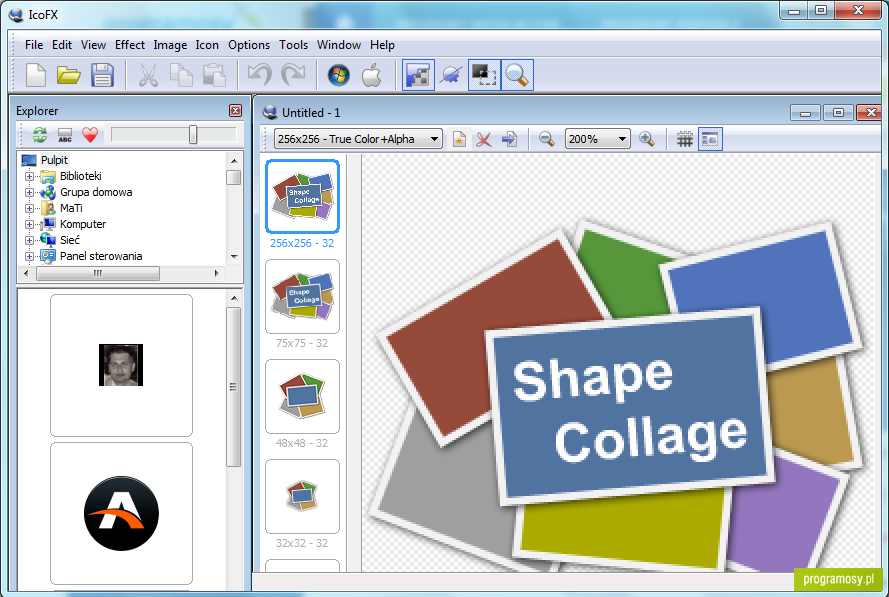Open the Options menu

point(249,45)
